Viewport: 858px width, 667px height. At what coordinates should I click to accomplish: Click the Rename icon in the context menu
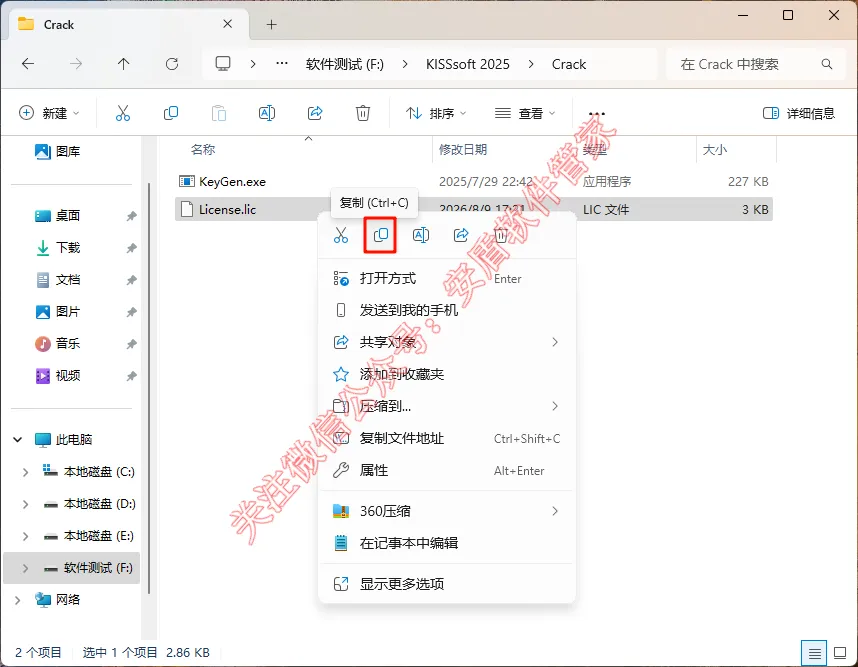click(x=421, y=235)
